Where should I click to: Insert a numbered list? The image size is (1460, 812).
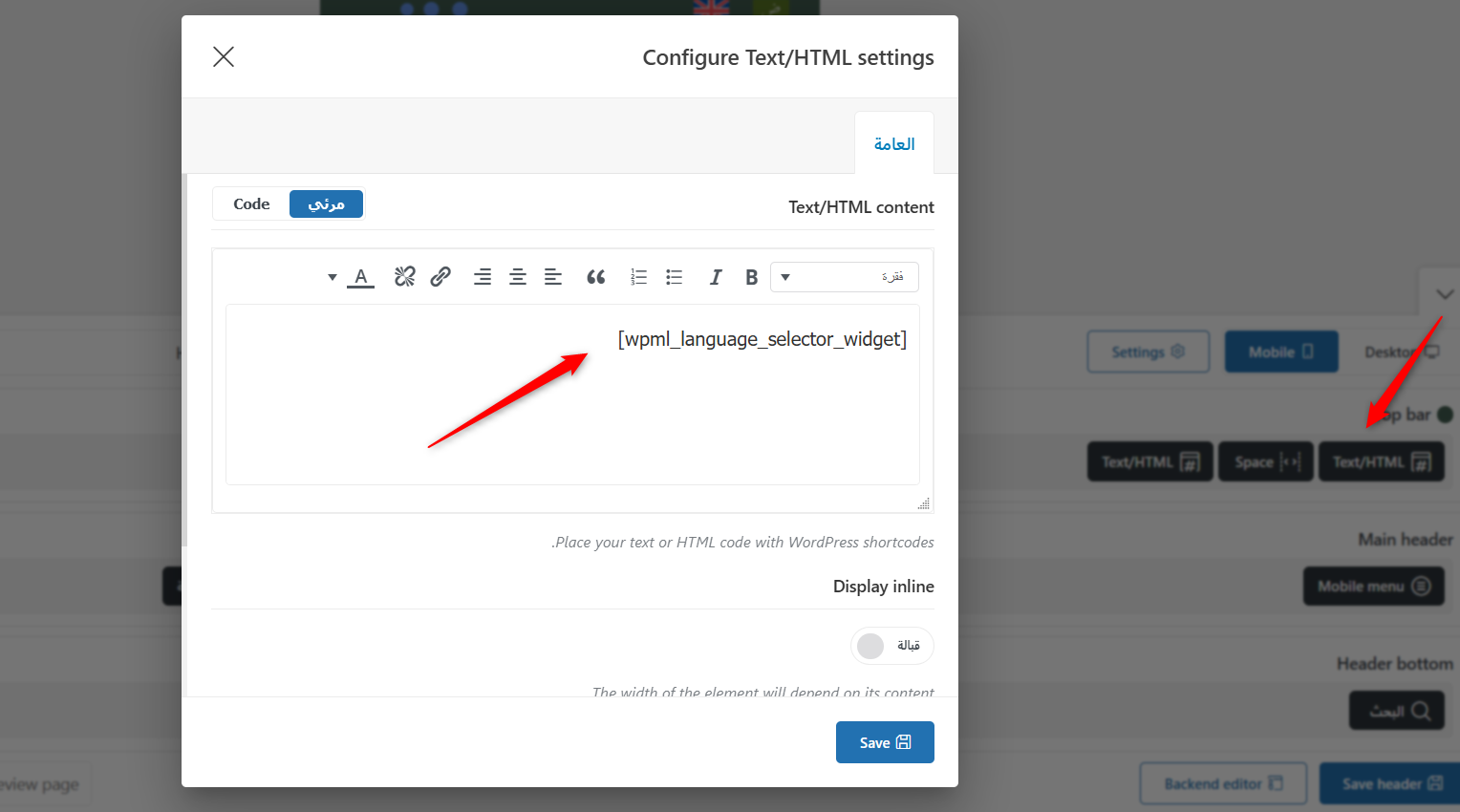pyautogui.click(x=639, y=277)
